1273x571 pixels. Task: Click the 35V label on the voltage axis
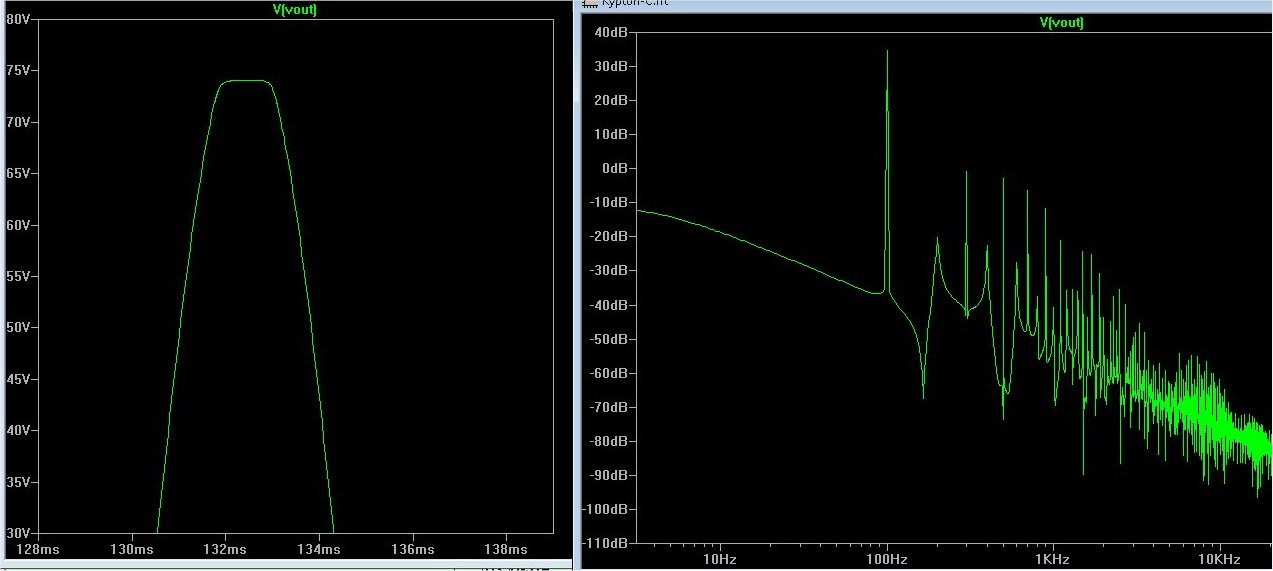click(x=19, y=481)
